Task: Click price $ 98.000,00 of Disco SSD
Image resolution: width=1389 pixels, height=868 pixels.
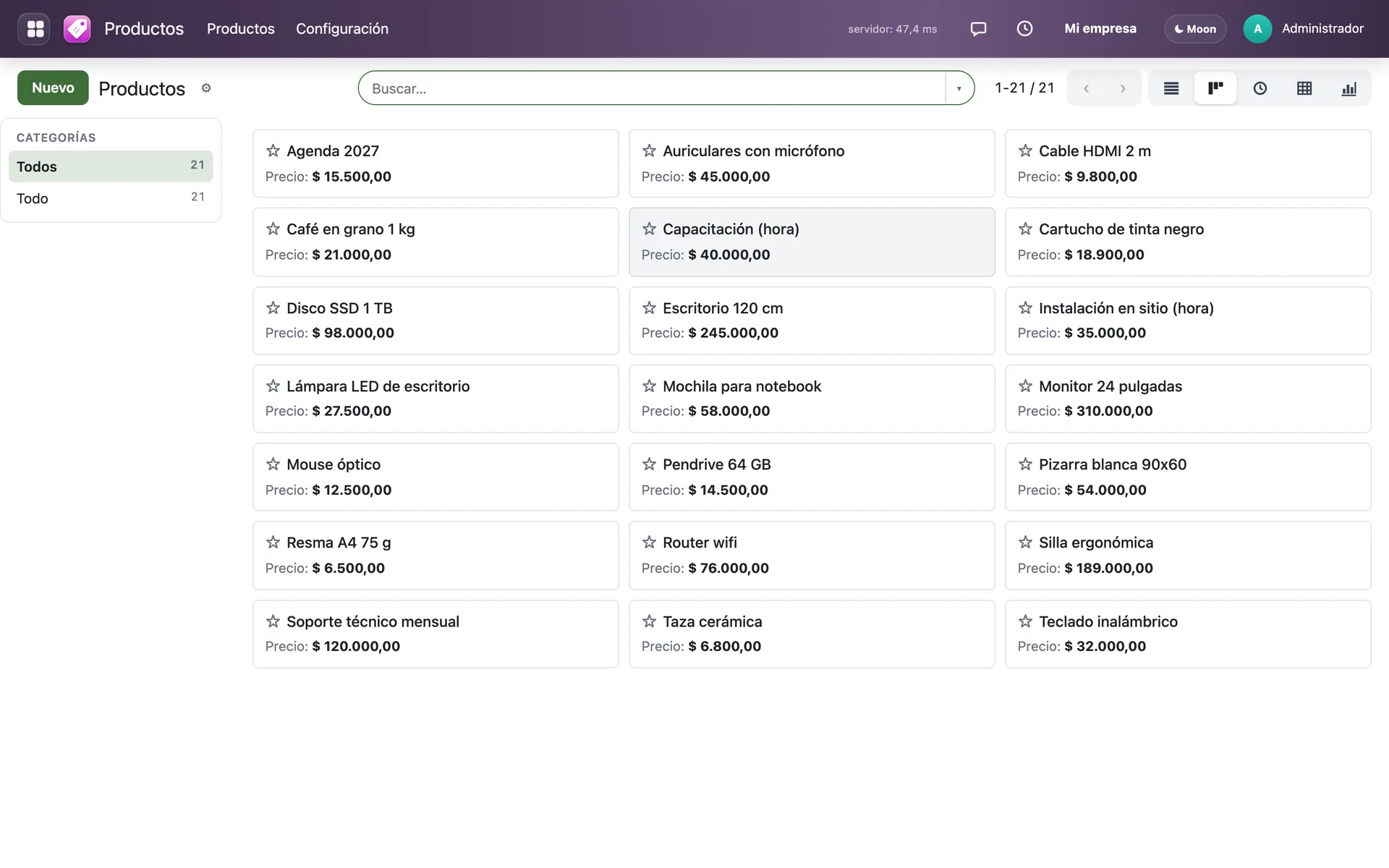Action: [353, 333]
